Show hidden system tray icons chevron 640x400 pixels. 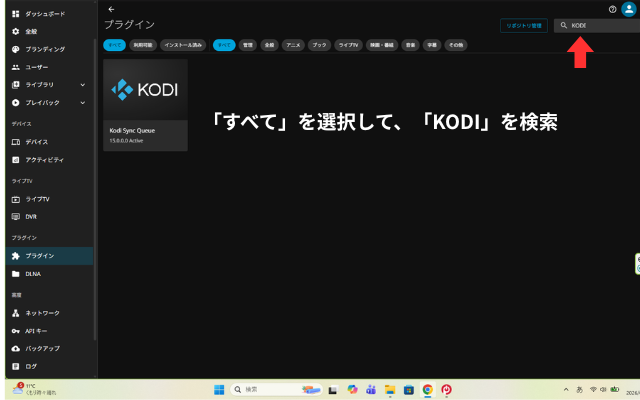567,389
